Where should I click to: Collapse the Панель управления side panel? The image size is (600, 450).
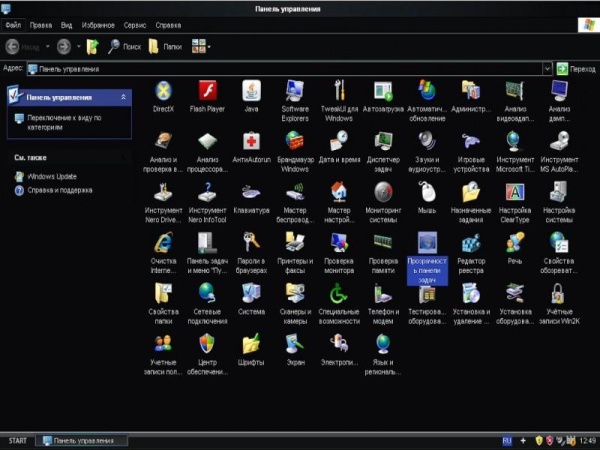[x=123, y=97]
